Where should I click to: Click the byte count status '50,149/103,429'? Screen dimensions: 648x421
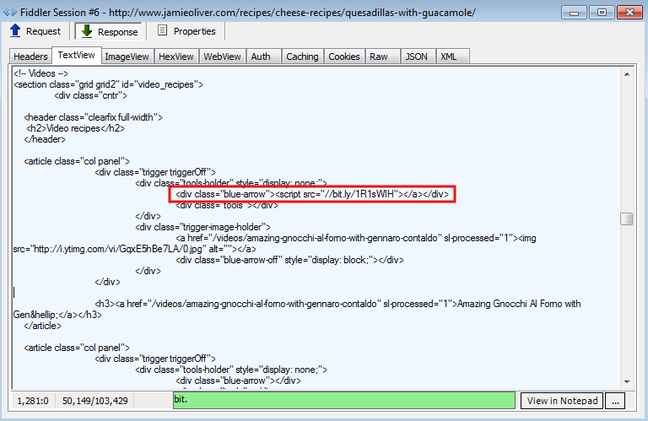[x=95, y=401]
